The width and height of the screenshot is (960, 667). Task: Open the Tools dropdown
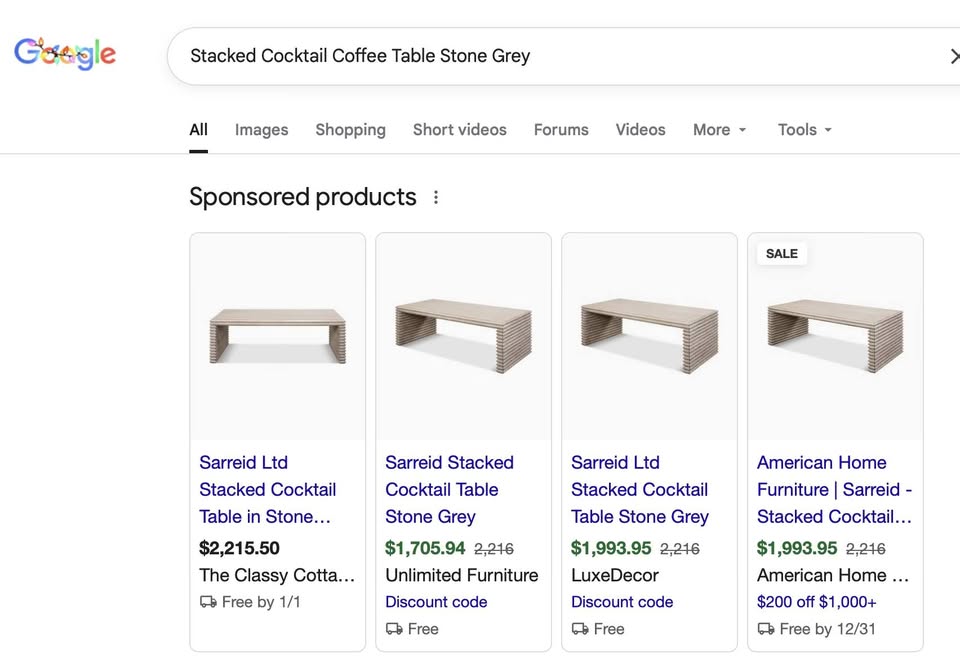pos(804,130)
